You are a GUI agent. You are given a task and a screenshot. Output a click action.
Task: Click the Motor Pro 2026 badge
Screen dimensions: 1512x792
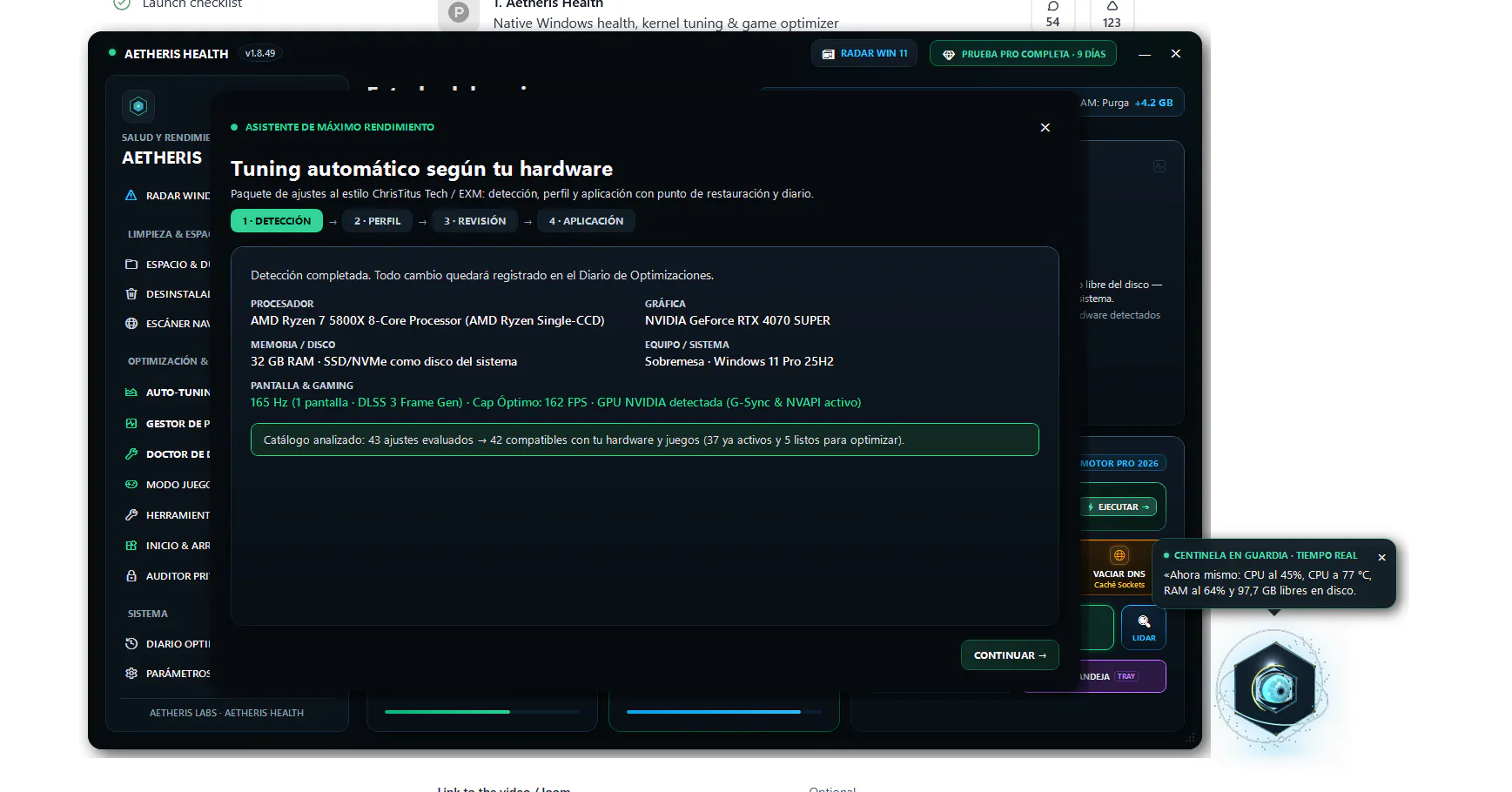pyautogui.click(x=1122, y=464)
